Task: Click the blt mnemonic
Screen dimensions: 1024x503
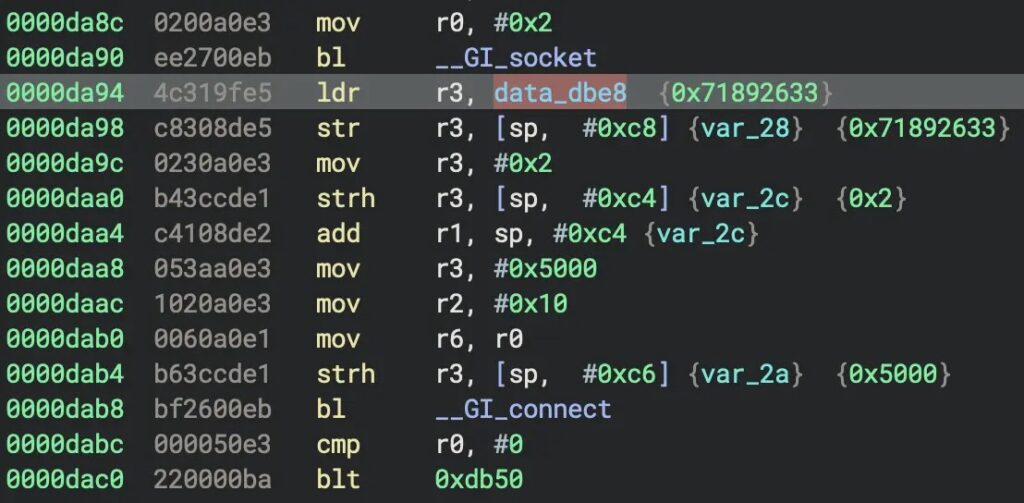Action: (x=337, y=479)
